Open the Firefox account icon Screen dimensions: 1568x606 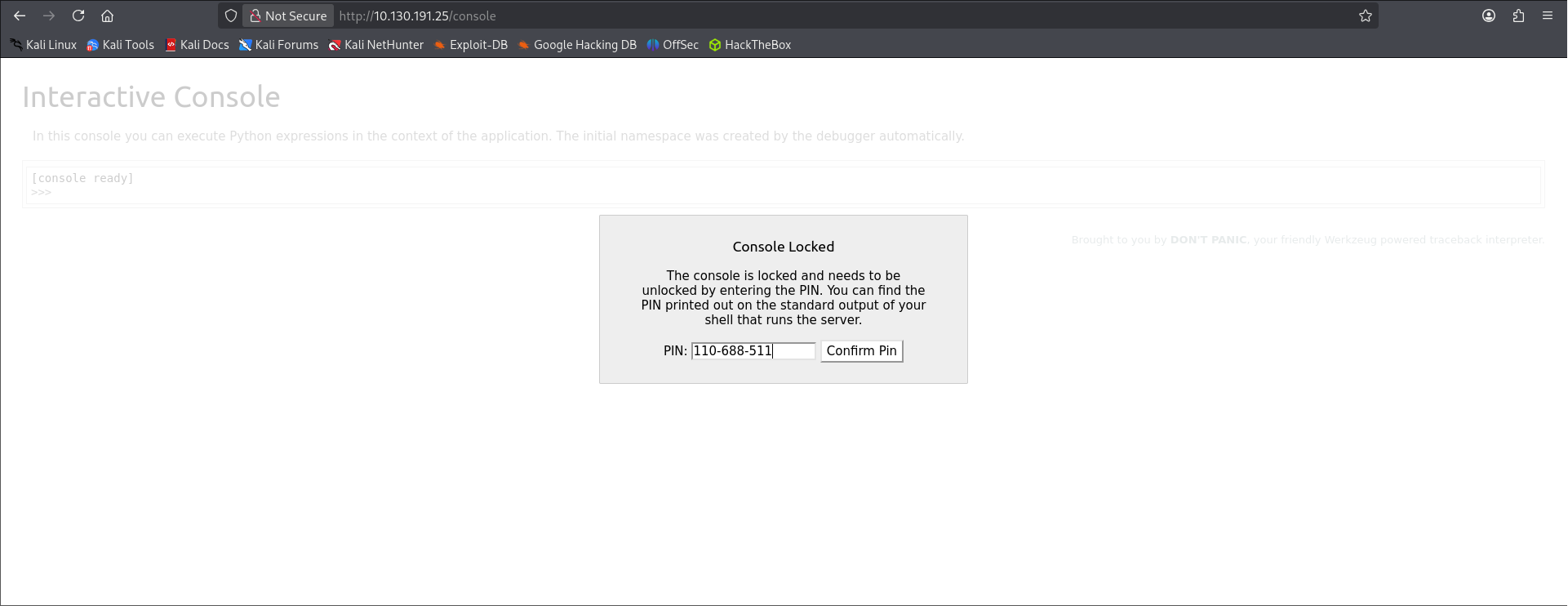[x=1489, y=16]
